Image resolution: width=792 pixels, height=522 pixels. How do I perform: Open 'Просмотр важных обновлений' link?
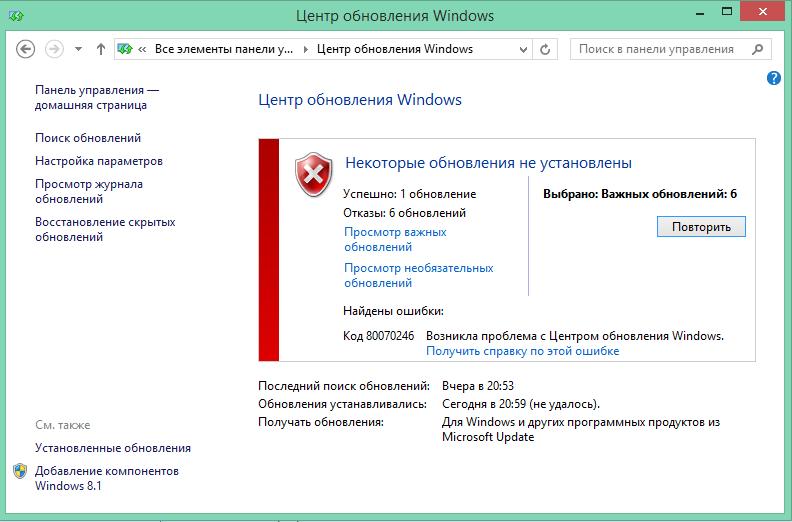click(395, 239)
